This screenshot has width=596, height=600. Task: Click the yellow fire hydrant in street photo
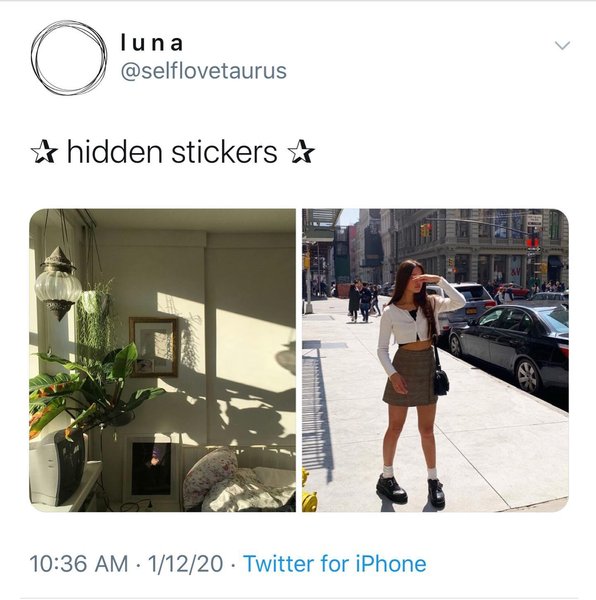point(309,492)
